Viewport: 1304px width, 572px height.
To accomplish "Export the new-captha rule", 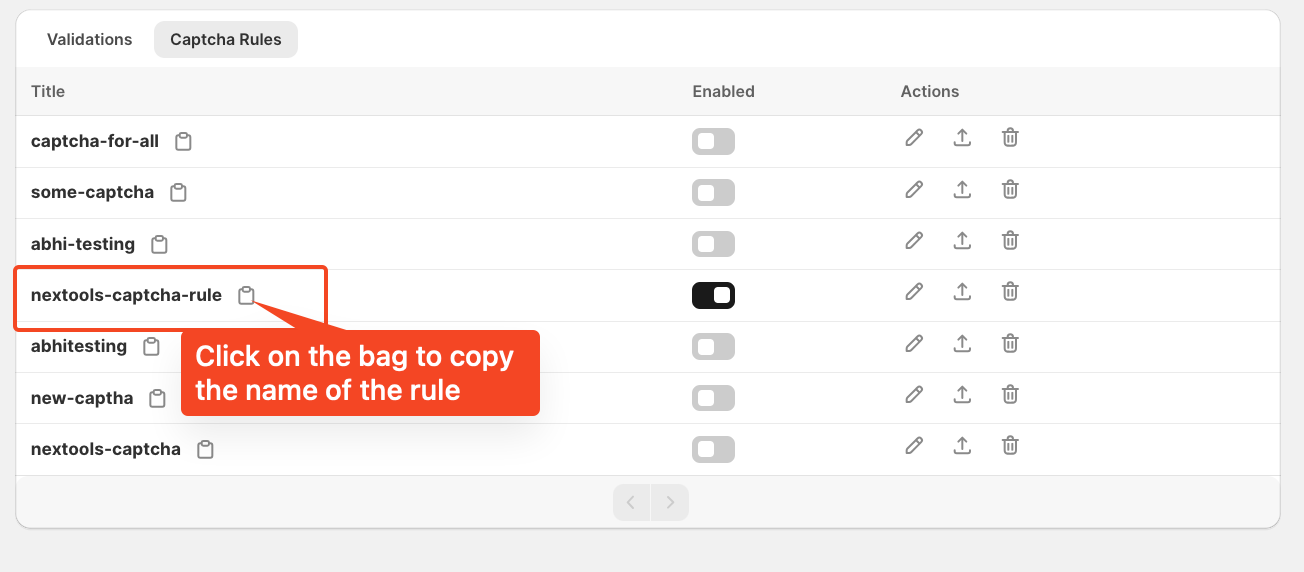I will (962, 395).
